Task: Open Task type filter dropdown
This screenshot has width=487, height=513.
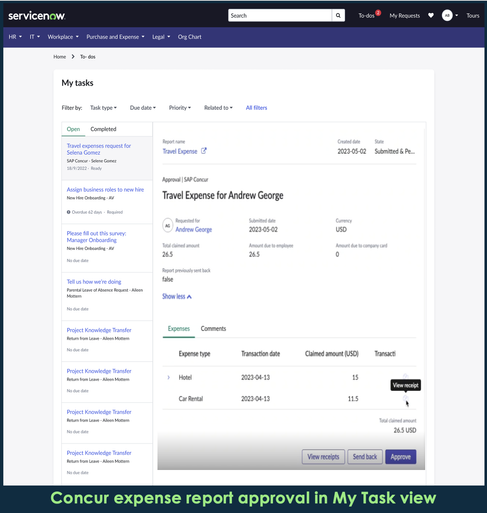Action: coord(103,108)
